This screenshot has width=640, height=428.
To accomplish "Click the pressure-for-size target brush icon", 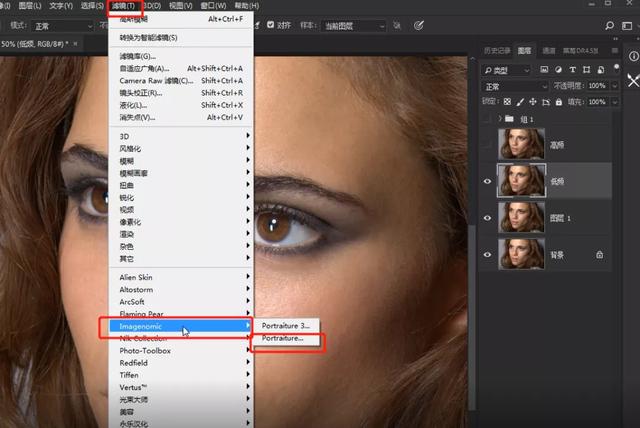I will tap(418, 25).
